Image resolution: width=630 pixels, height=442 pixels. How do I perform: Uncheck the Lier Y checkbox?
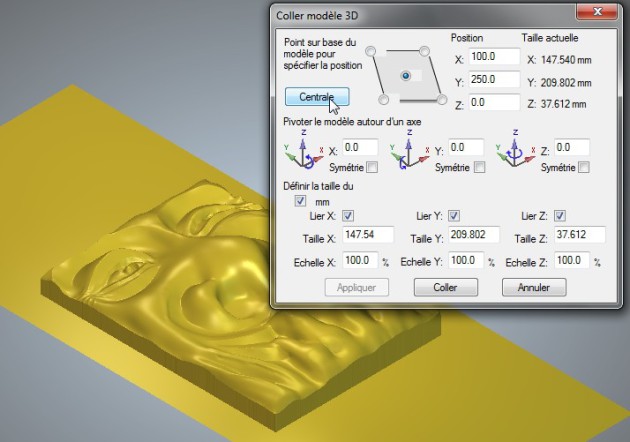pyautogui.click(x=454, y=216)
